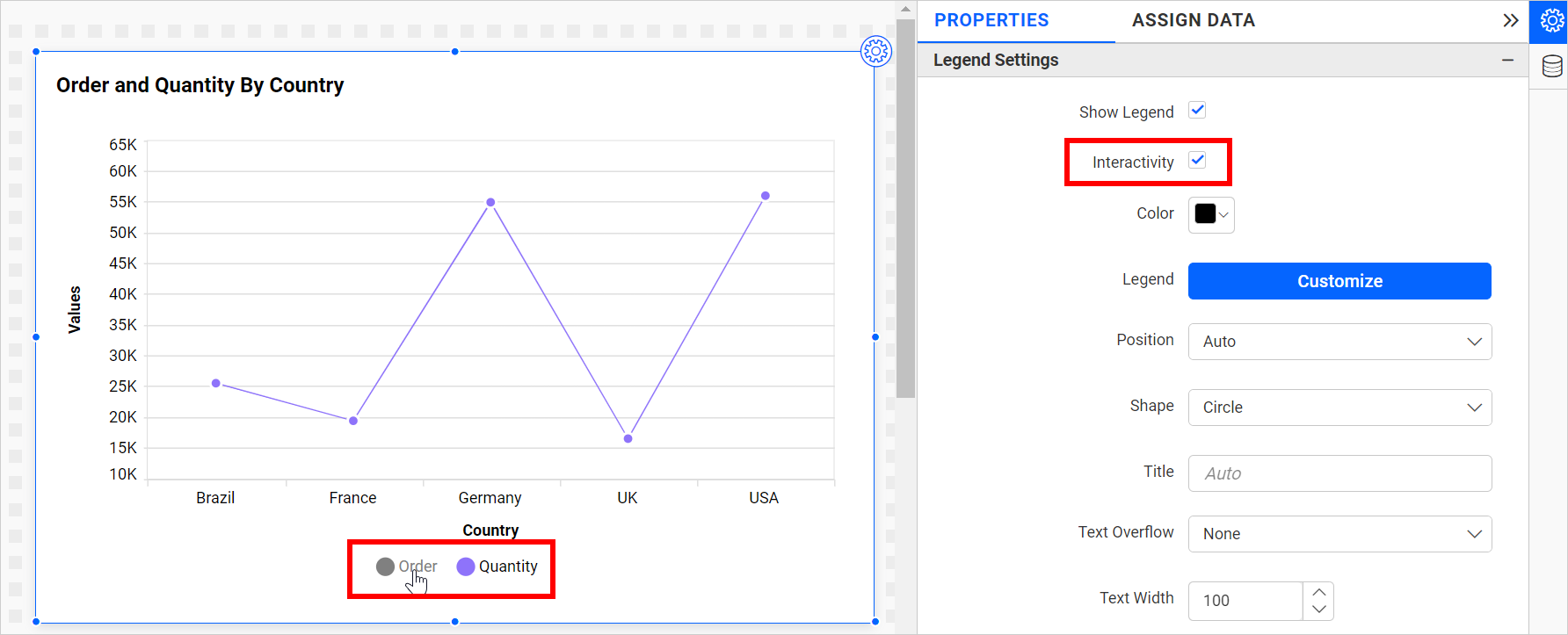Uncheck the Show Legend checkbox

pos(1197,111)
